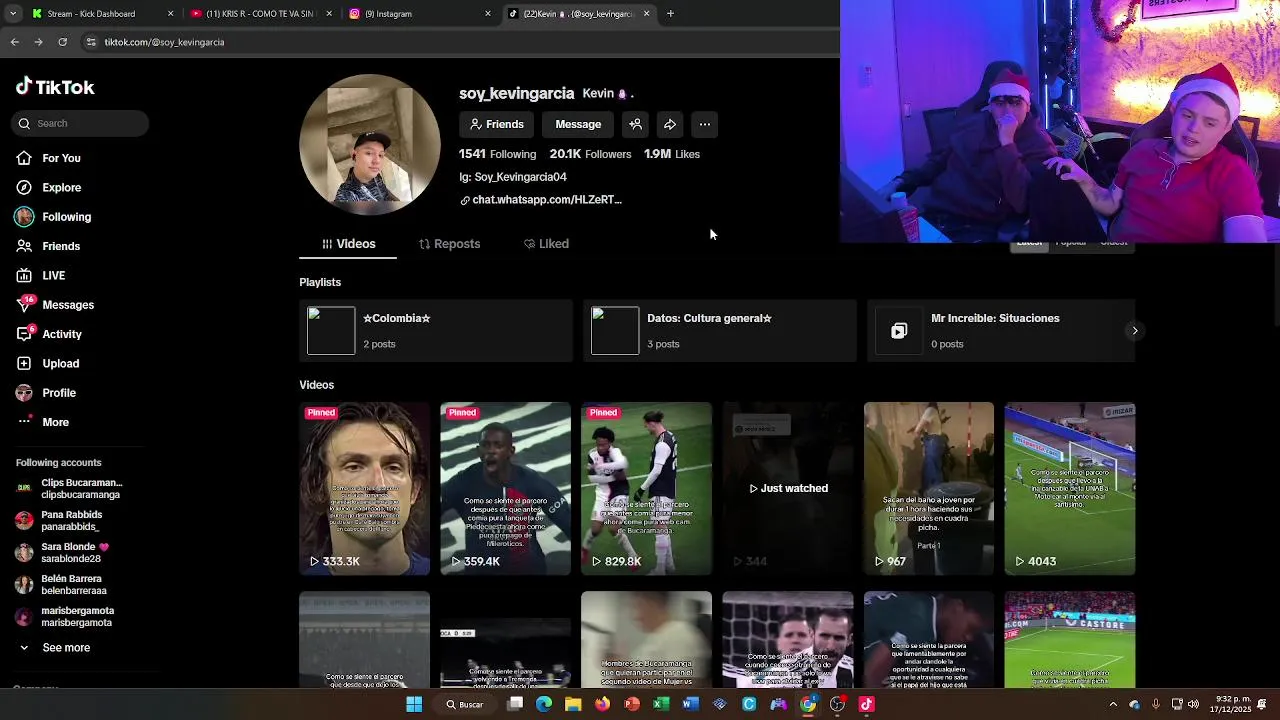Click the address bar URL
This screenshot has height=720, width=1280.
click(x=164, y=42)
